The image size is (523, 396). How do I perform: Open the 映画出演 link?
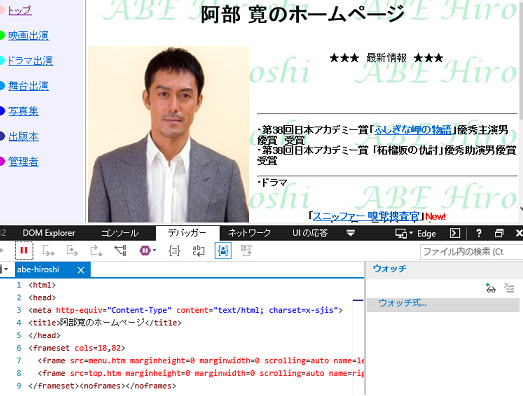[x=28, y=35]
